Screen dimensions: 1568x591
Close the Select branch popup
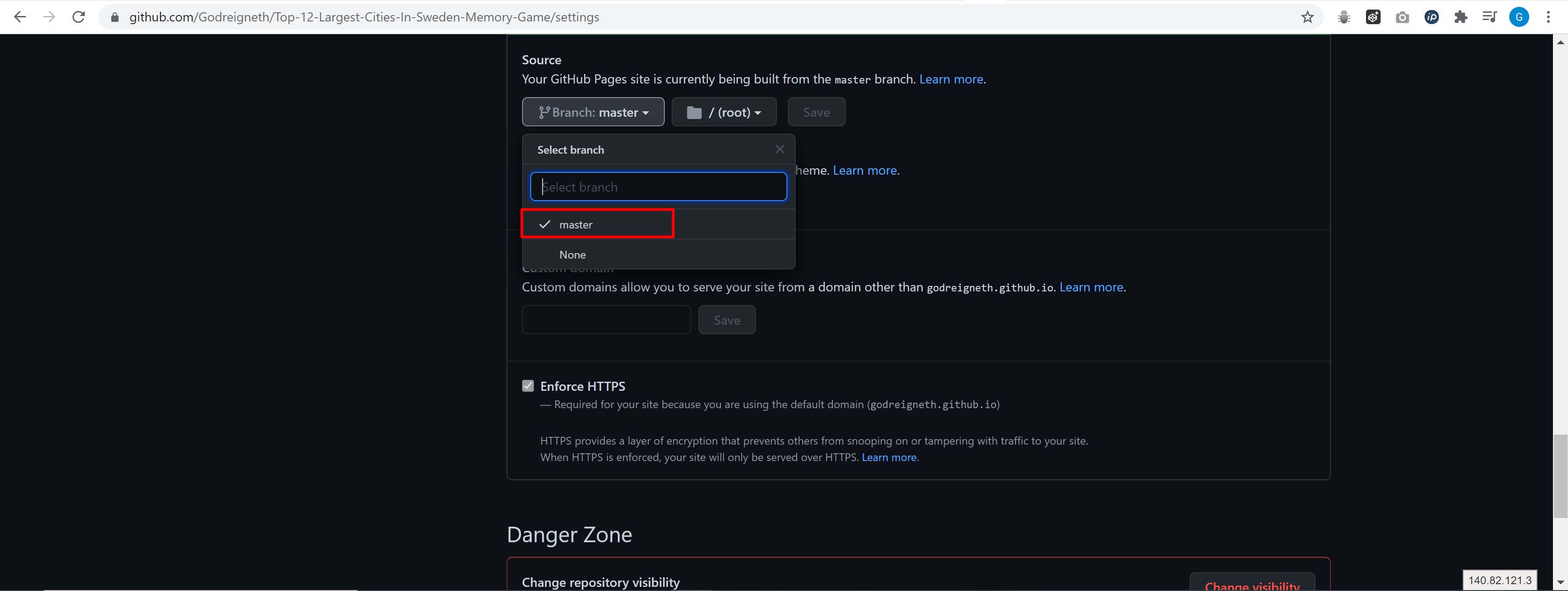[780, 149]
